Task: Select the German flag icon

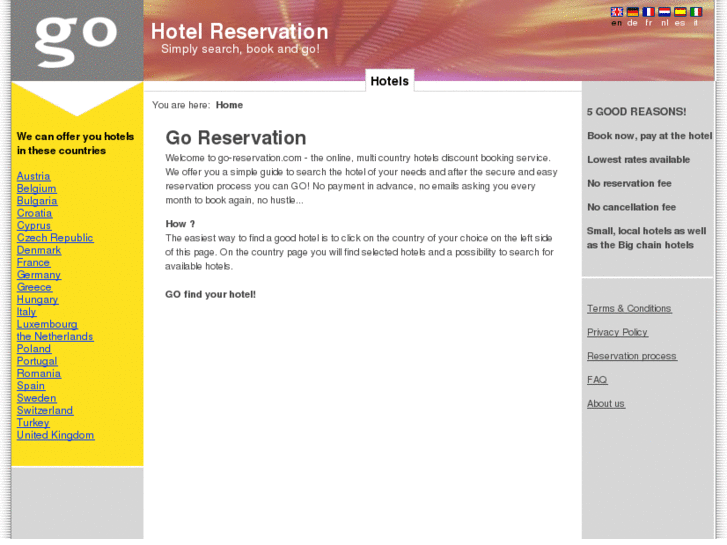Action: (x=632, y=12)
